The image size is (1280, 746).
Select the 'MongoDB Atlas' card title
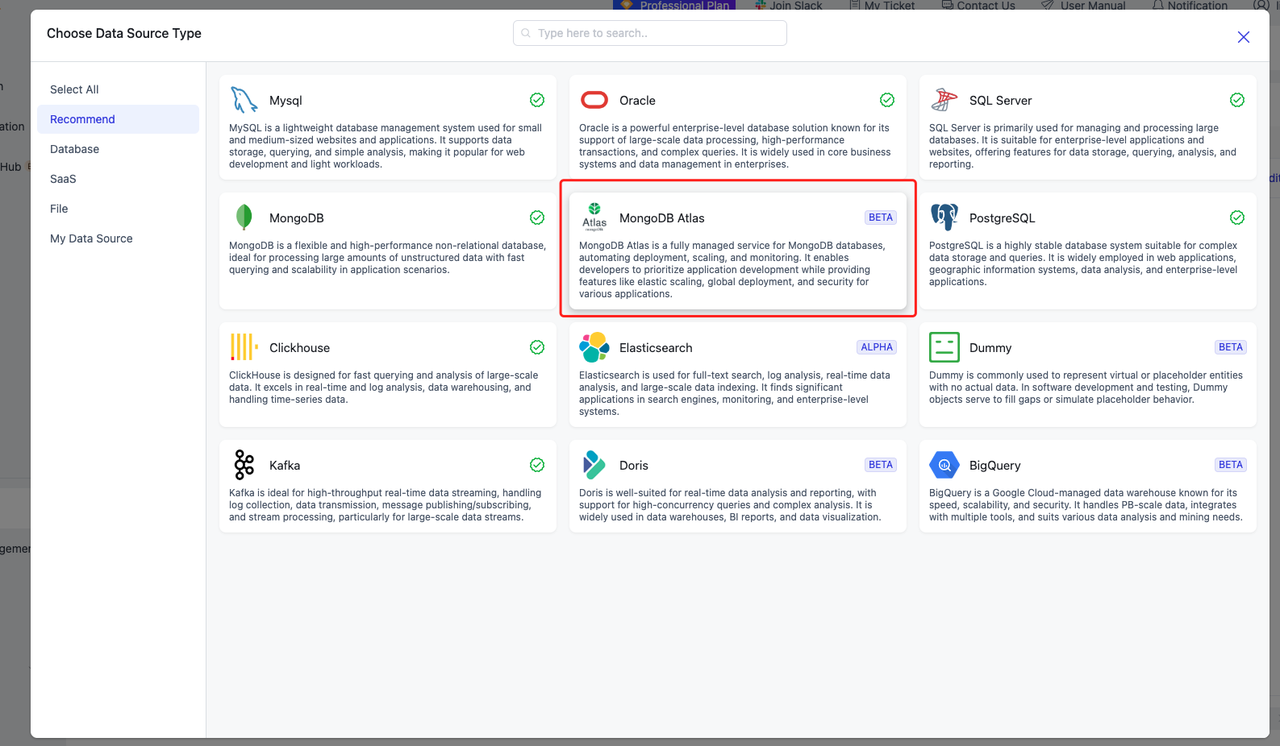click(662, 218)
